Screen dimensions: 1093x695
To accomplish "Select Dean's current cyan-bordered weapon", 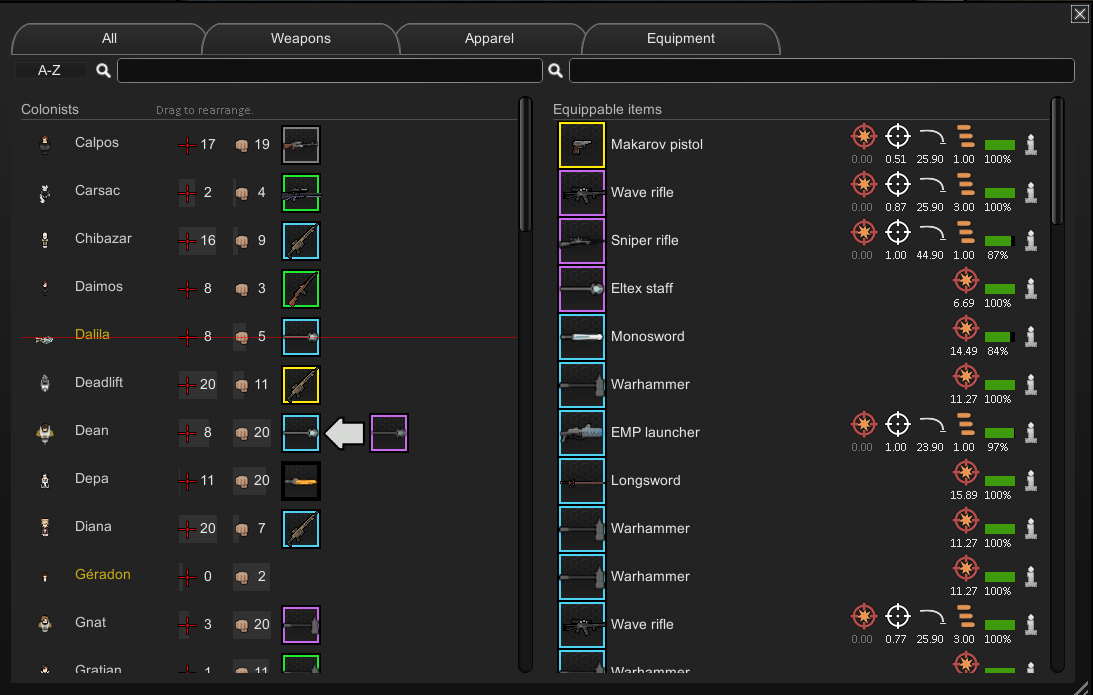I will tap(301, 433).
